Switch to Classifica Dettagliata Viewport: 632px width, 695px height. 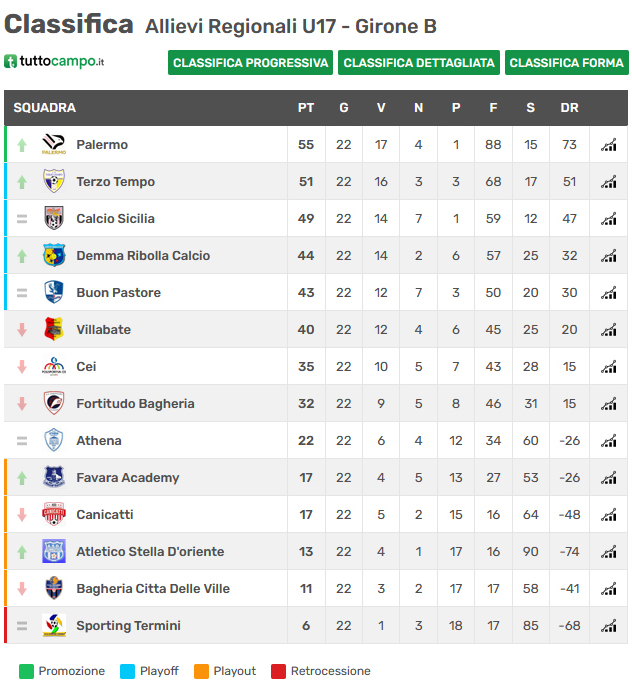click(419, 63)
